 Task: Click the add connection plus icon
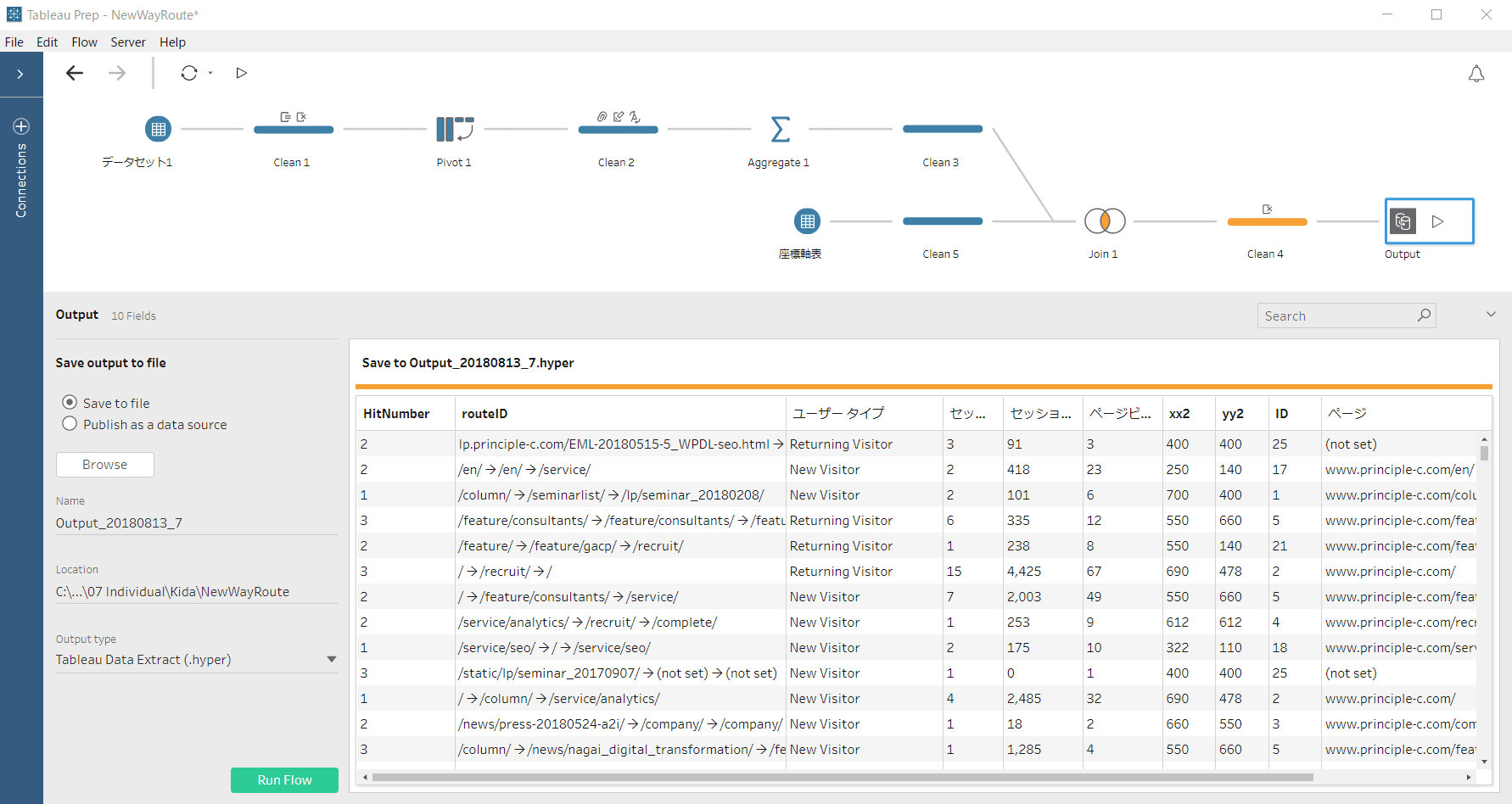(x=21, y=126)
